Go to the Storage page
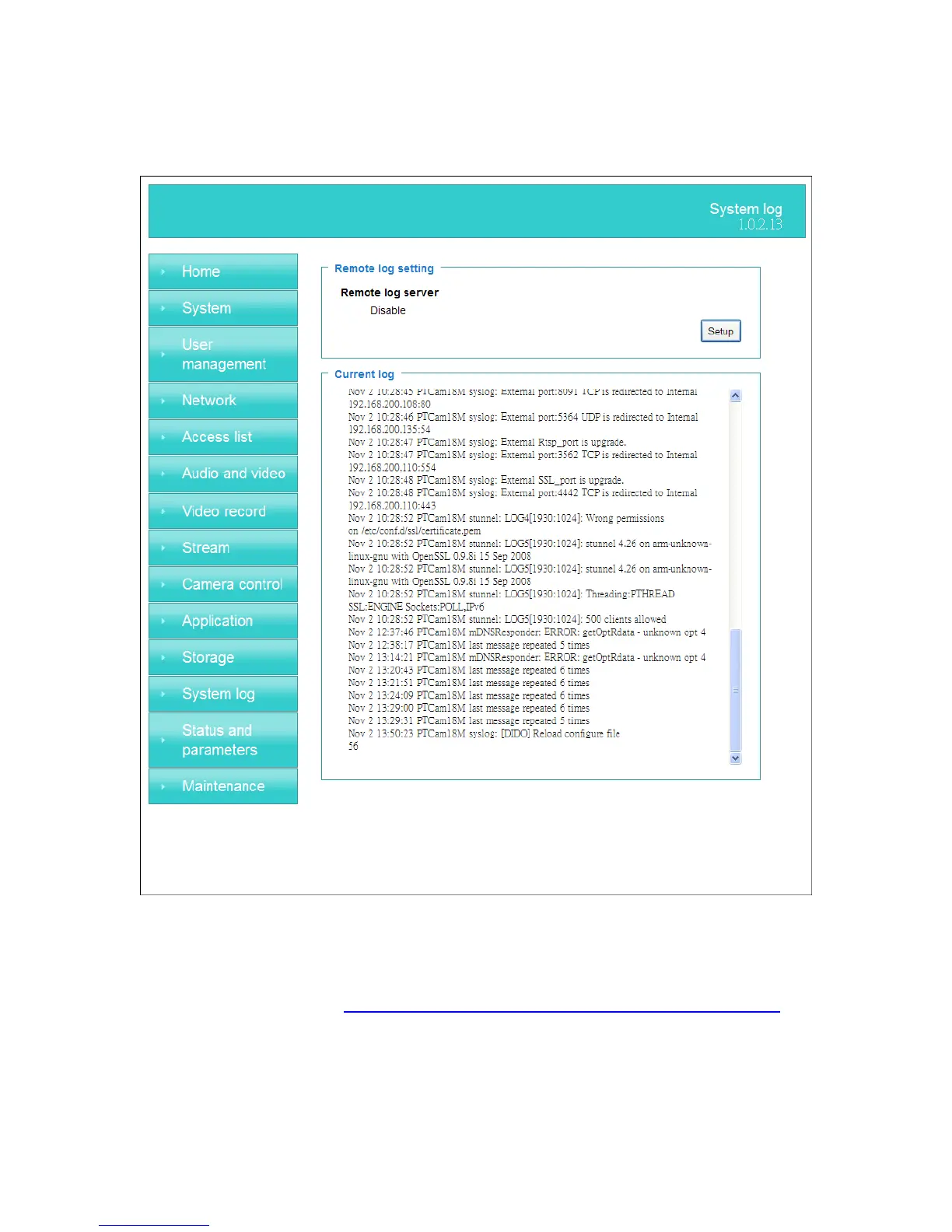Viewport: 952px width, 1232px height. tap(223, 657)
